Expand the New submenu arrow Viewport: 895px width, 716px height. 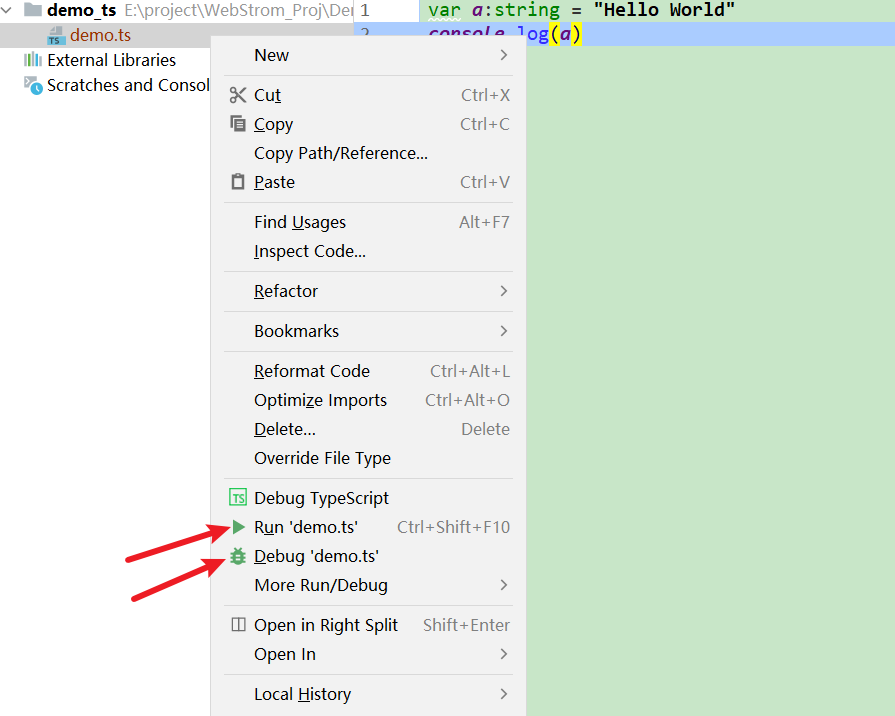tap(503, 55)
